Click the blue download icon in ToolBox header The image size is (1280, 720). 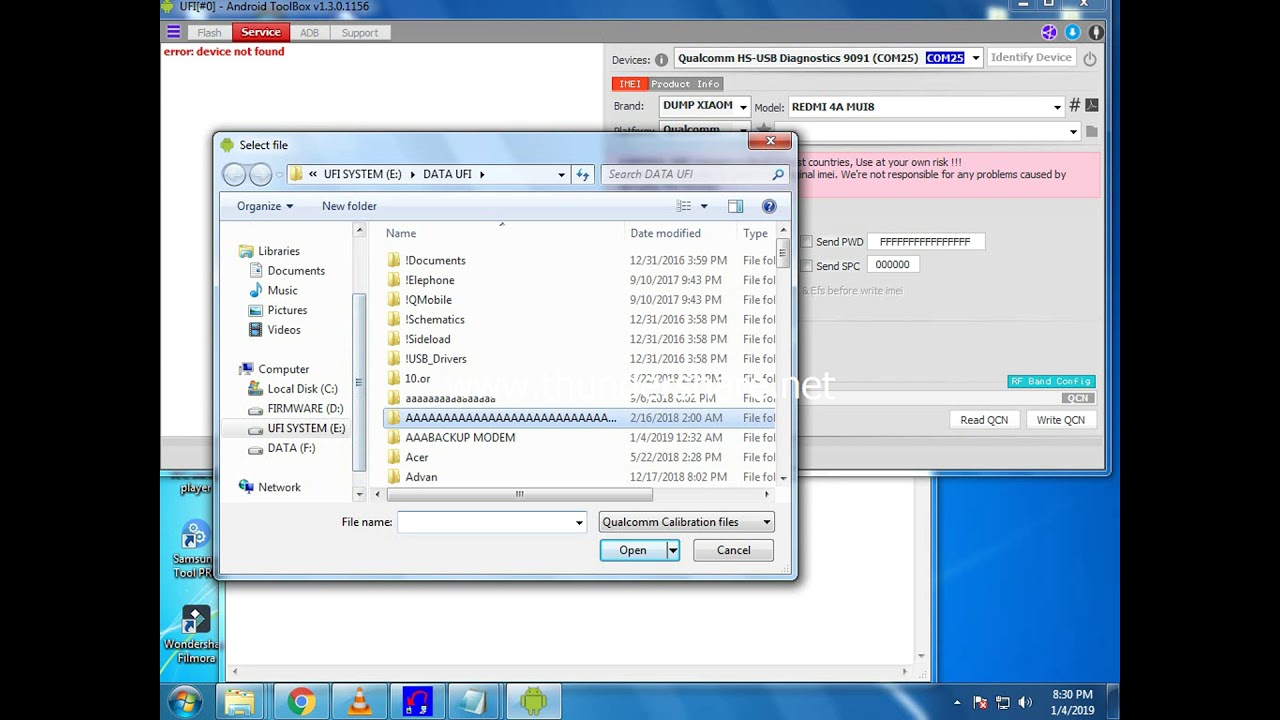[x=1072, y=32]
